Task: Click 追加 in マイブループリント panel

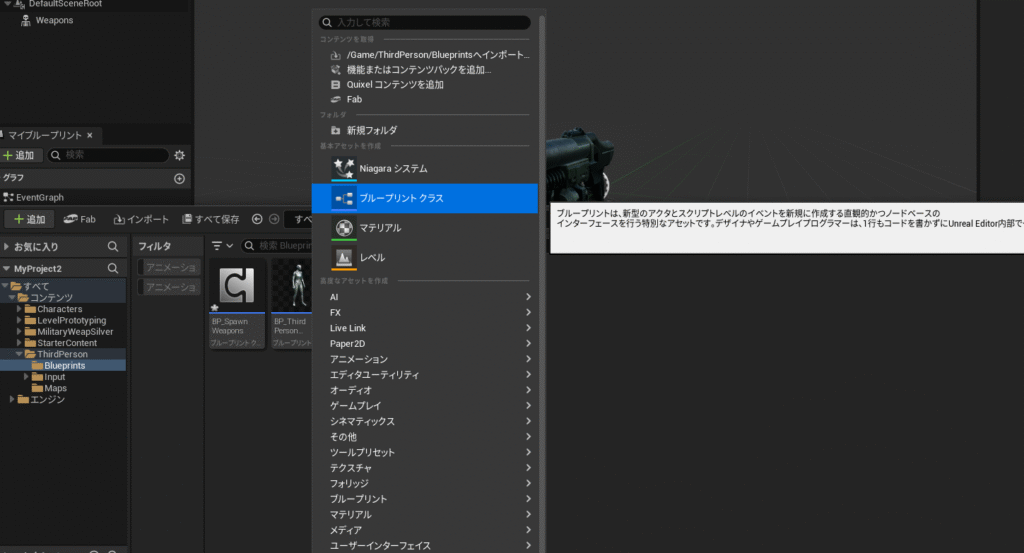Action: [x=20, y=155]
